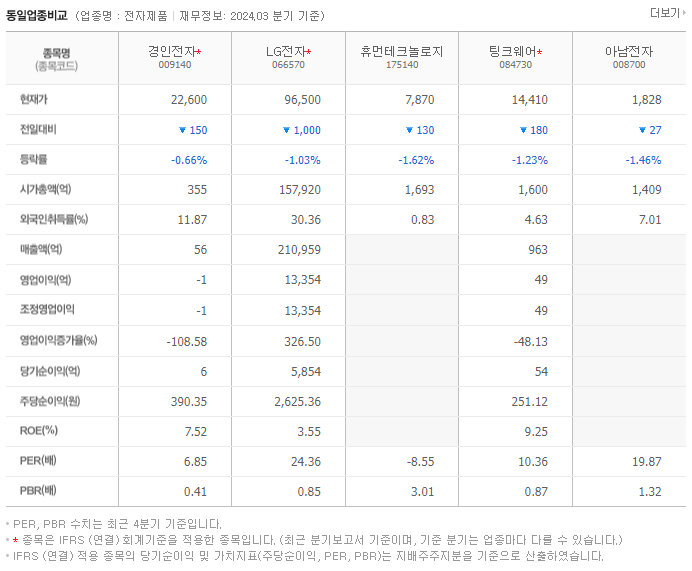The height and width of the screenshot is (571, 692).
Task: Click LG전자 net income 5,854
Action: tap(306, 372)
